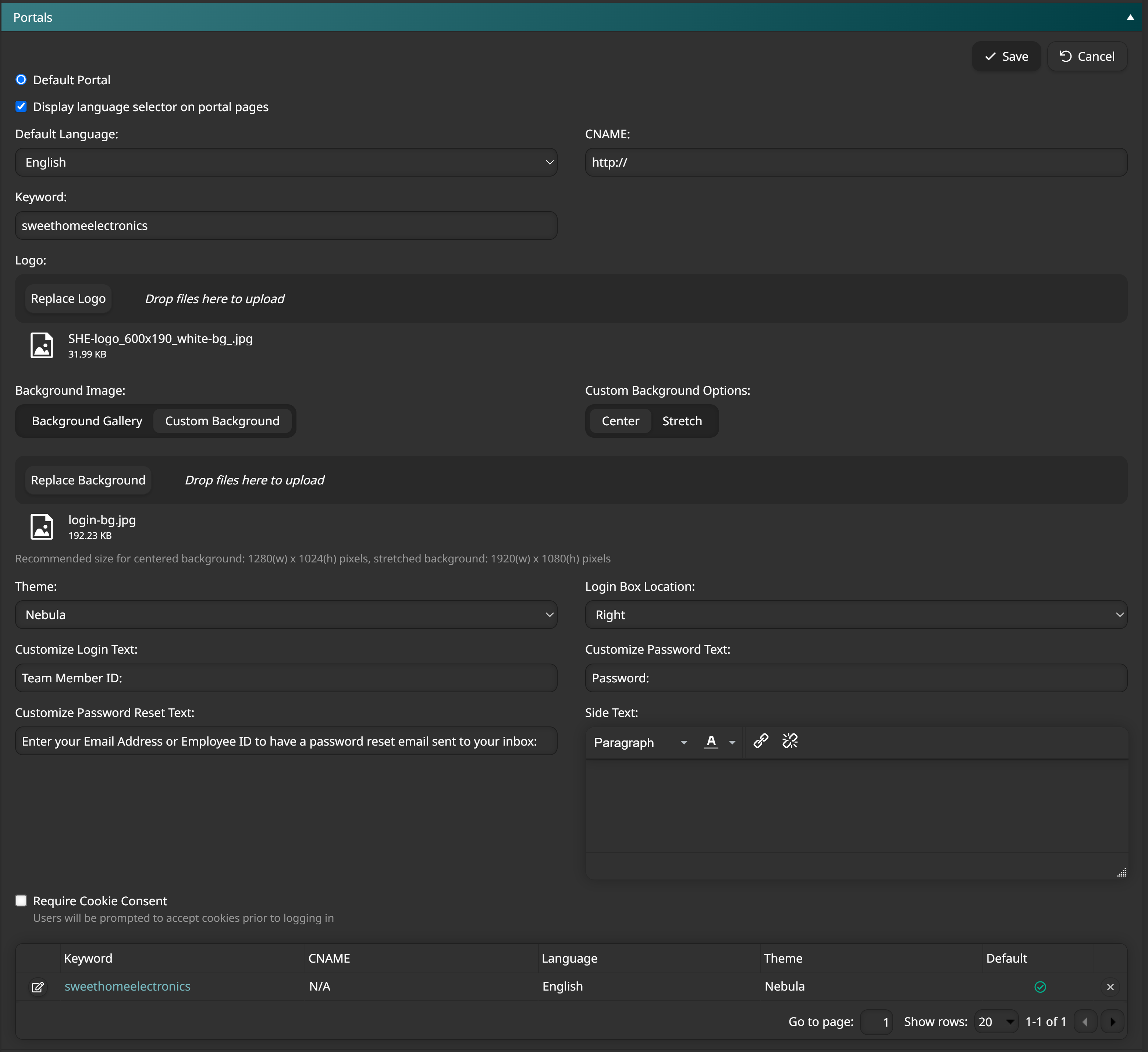Click the Customize Password Reset Text field
The width and height of the screenshot is (1148, 1052).
286,741
